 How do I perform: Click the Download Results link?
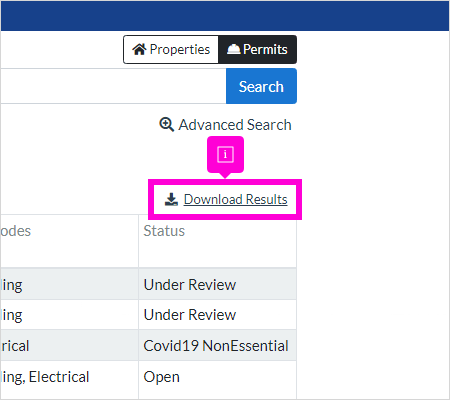[x=235, y=199]
